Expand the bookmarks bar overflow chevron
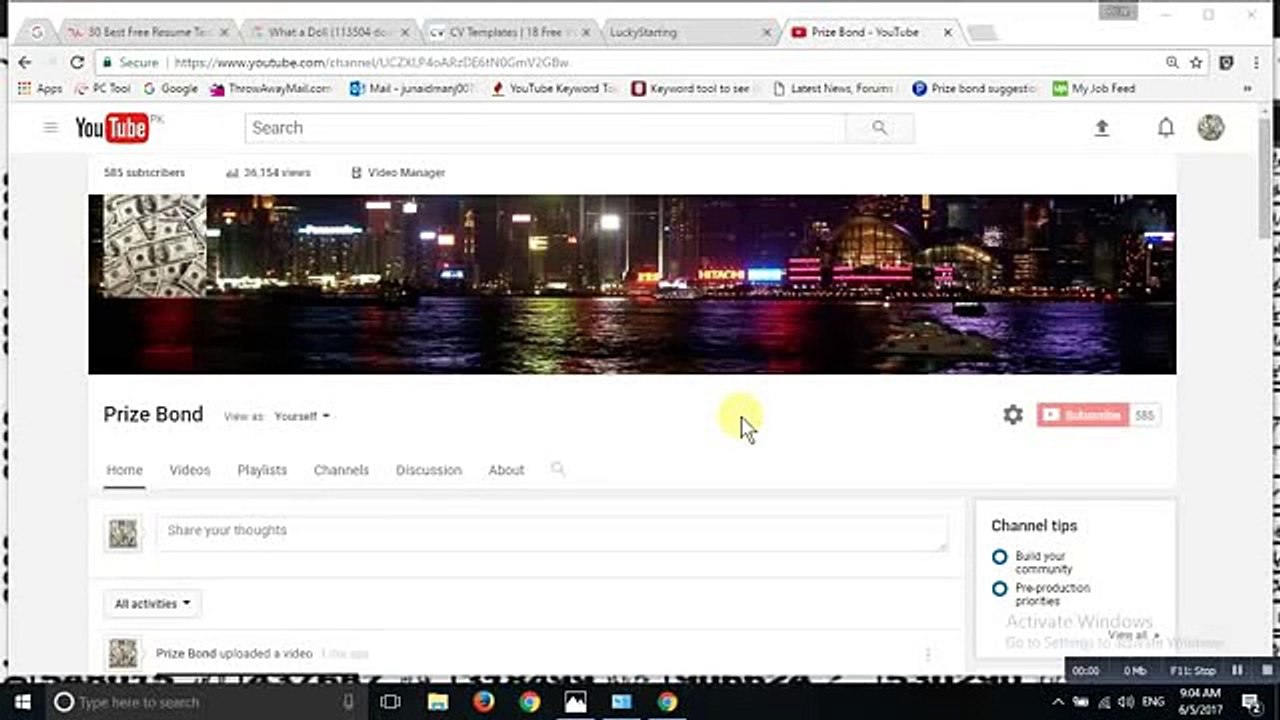This screenshot has width=1280, height=720. click(x=1247, y=89)
